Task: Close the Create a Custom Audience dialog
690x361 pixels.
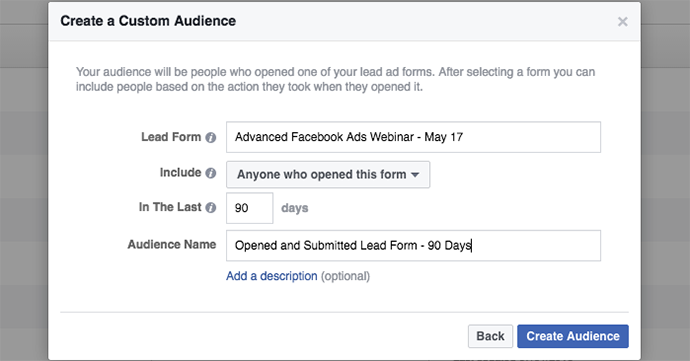Action: coord(622,22)
